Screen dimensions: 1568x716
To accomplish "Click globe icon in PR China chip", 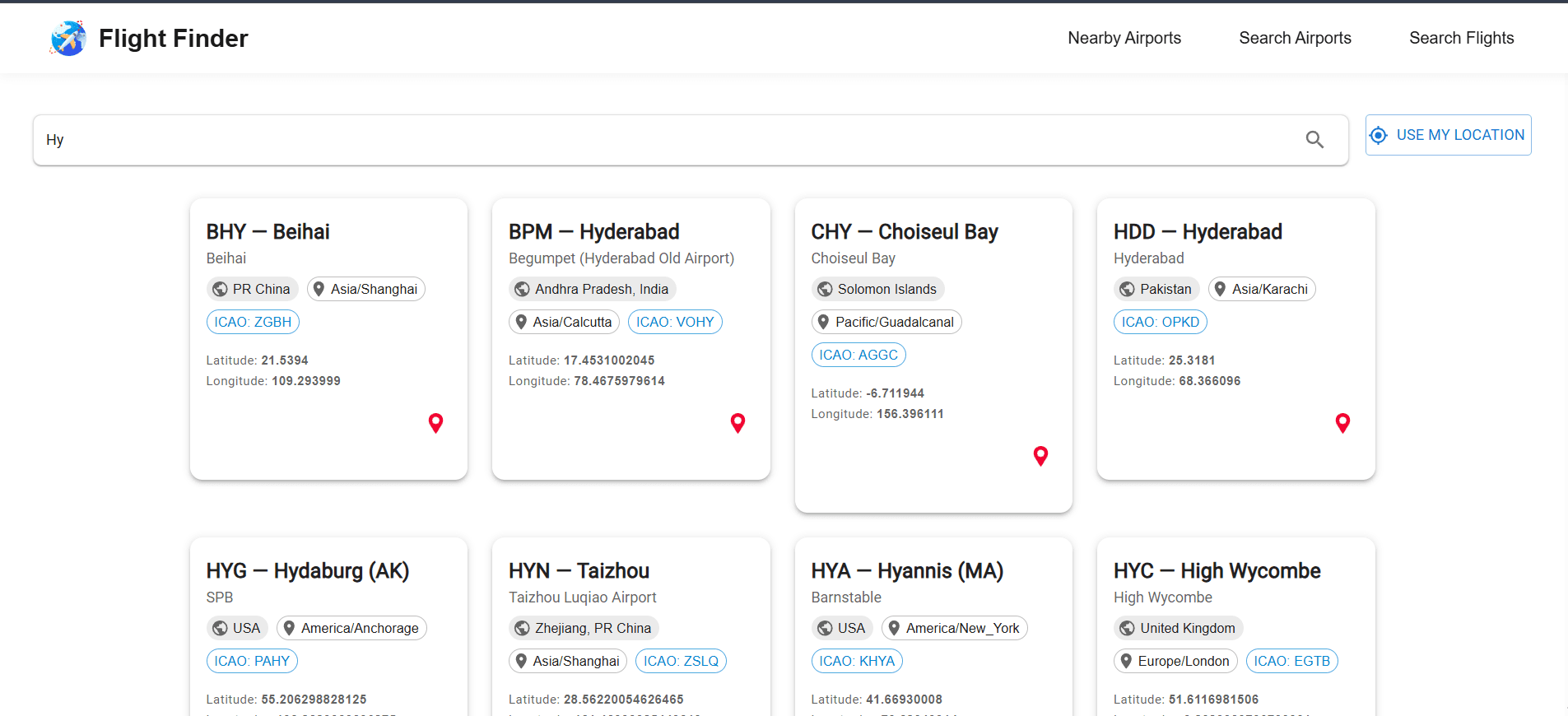I will coord(220,289).
